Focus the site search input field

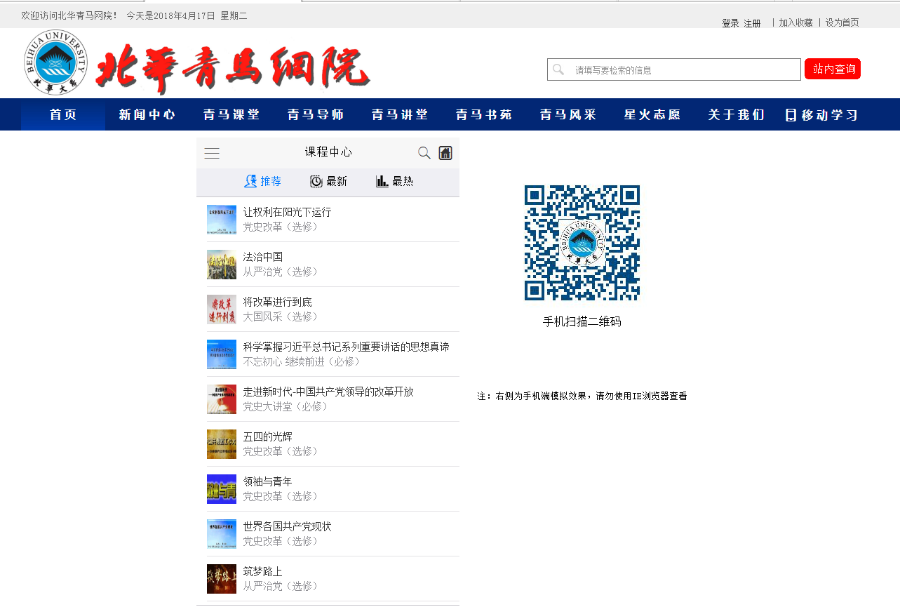[x=674, y=69]
